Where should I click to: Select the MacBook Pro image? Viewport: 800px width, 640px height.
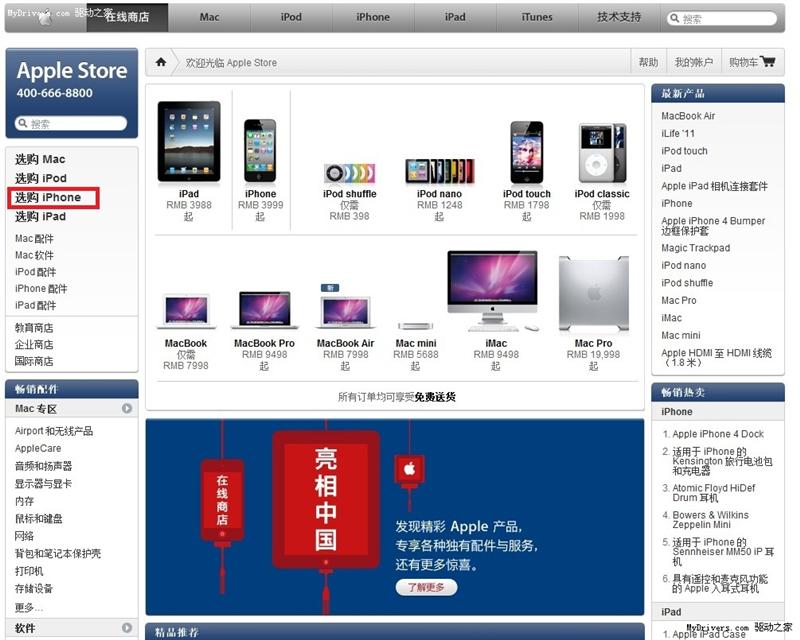[265, 310]
